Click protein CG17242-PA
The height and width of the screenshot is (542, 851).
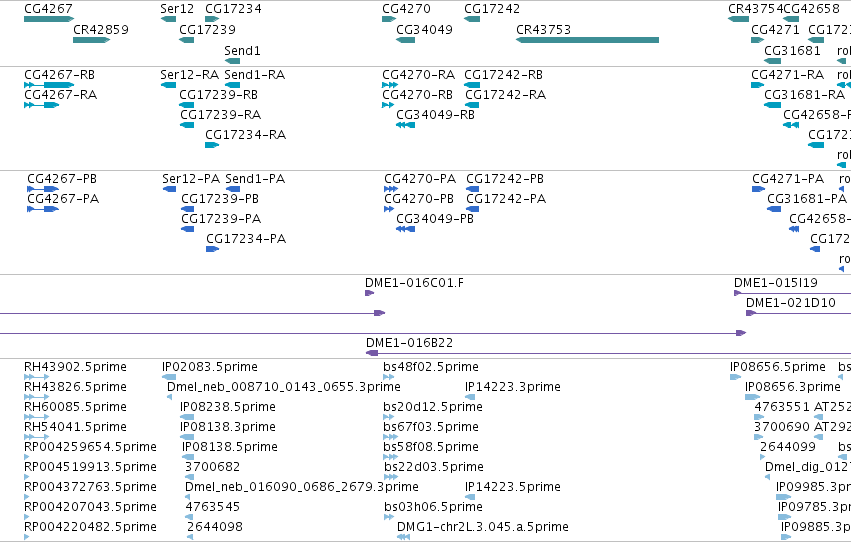pos(473,209)
